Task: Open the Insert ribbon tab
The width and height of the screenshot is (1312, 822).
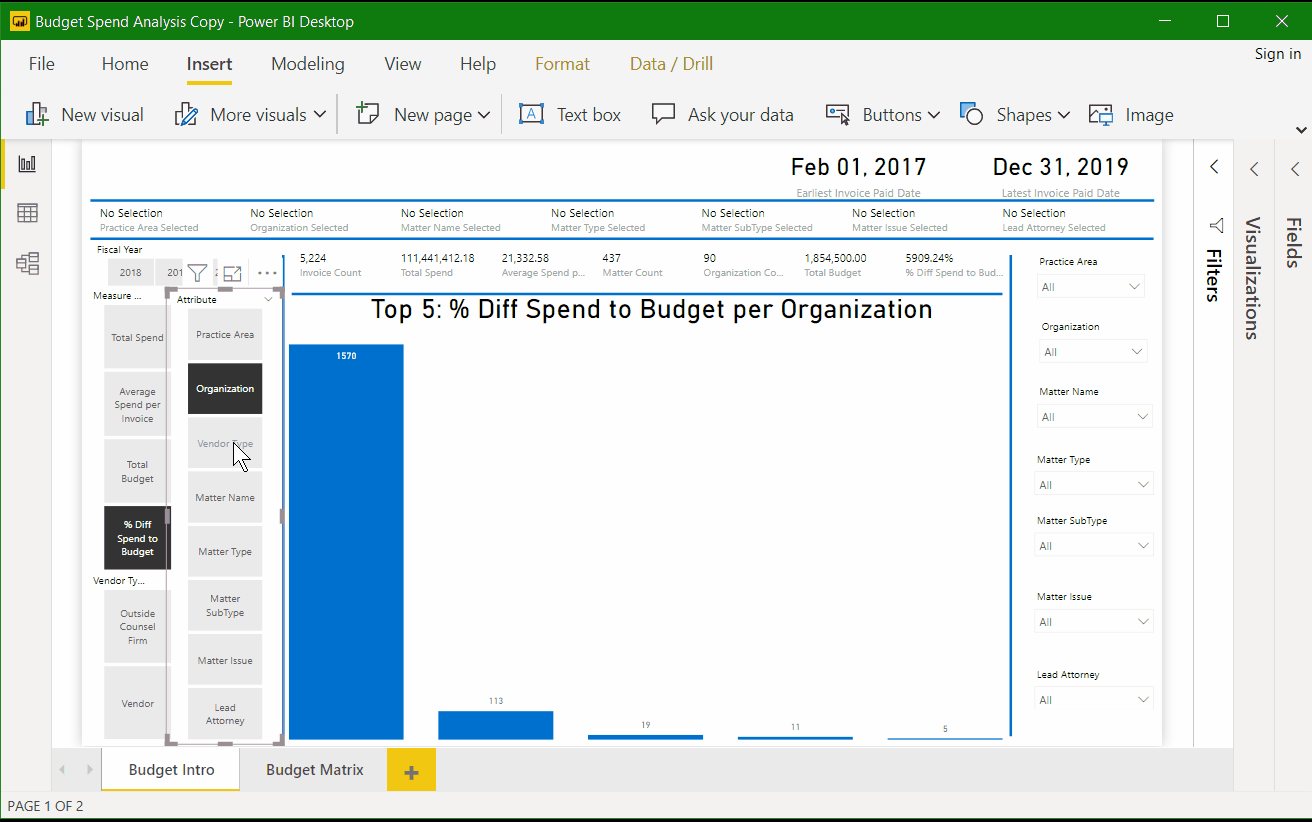Action: pos(209,64)
